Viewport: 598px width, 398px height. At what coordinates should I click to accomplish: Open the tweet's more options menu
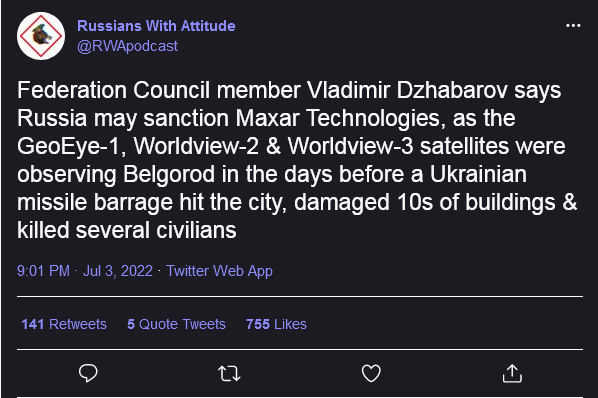click(573, 26)
